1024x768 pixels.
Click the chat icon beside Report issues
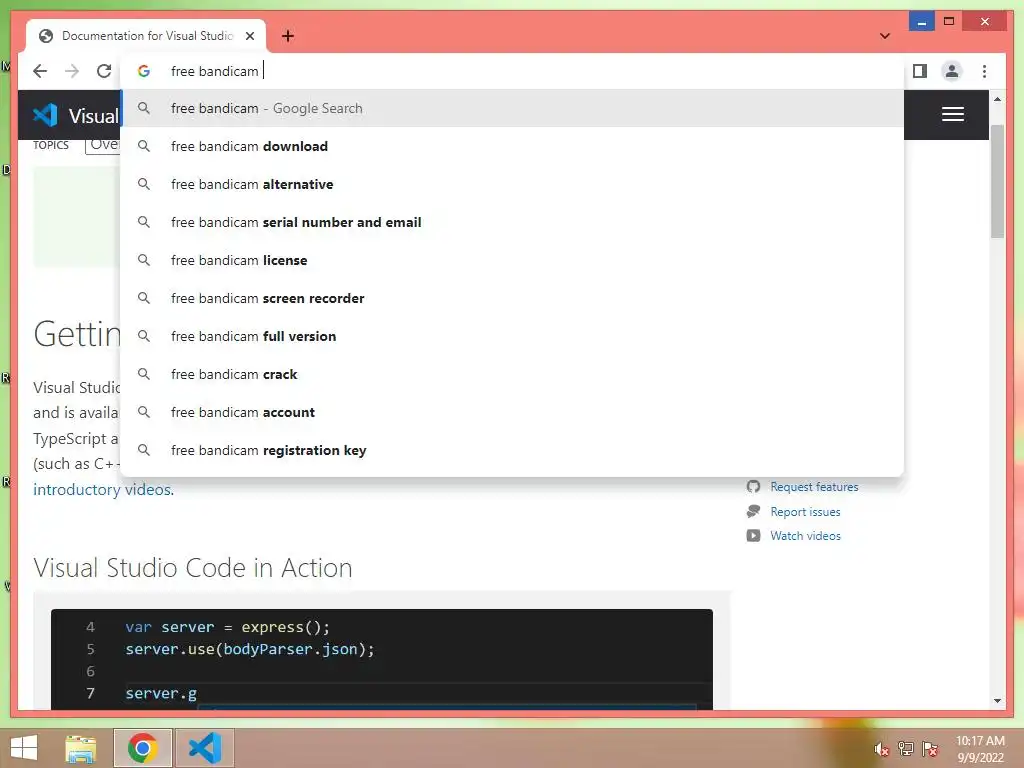point(753,511)
